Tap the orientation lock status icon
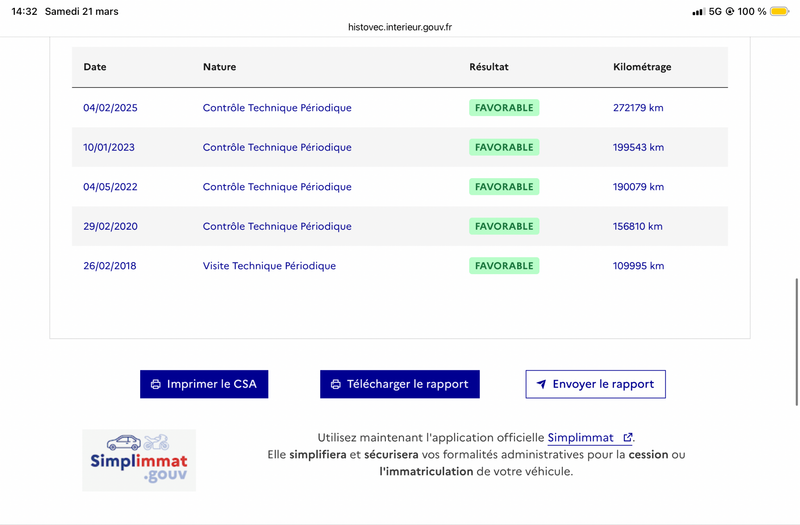This screenshot has width=800, height=525. tap(730, 11)
